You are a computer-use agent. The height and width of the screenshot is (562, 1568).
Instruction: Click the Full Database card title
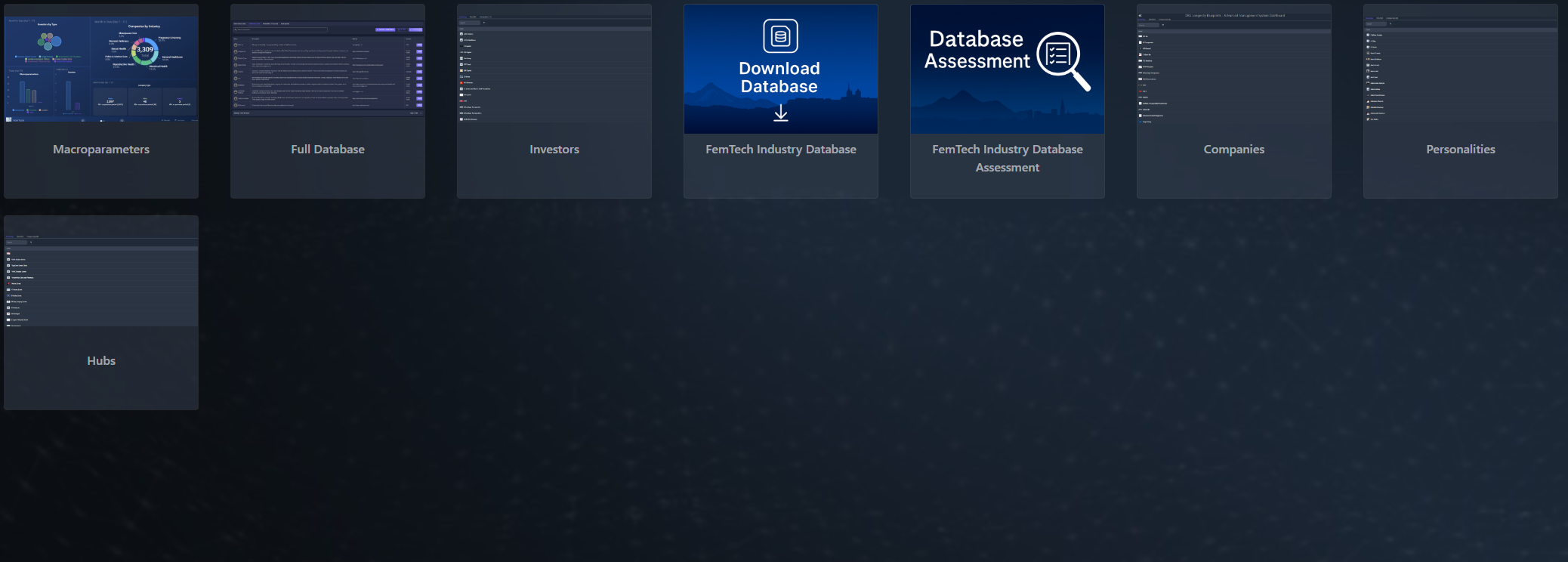tap(328, 150)
